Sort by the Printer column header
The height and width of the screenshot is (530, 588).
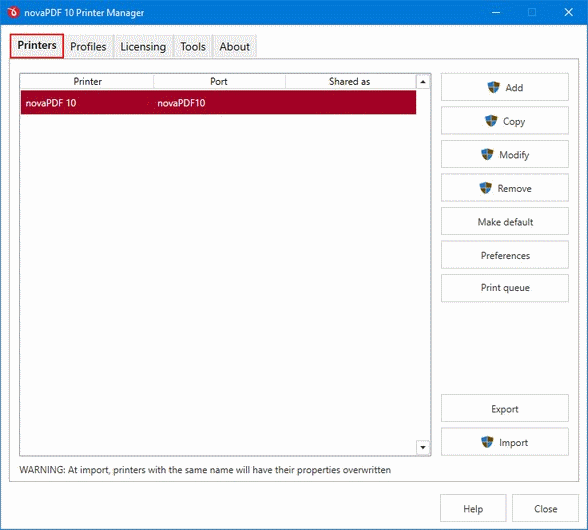pos(87,81)
